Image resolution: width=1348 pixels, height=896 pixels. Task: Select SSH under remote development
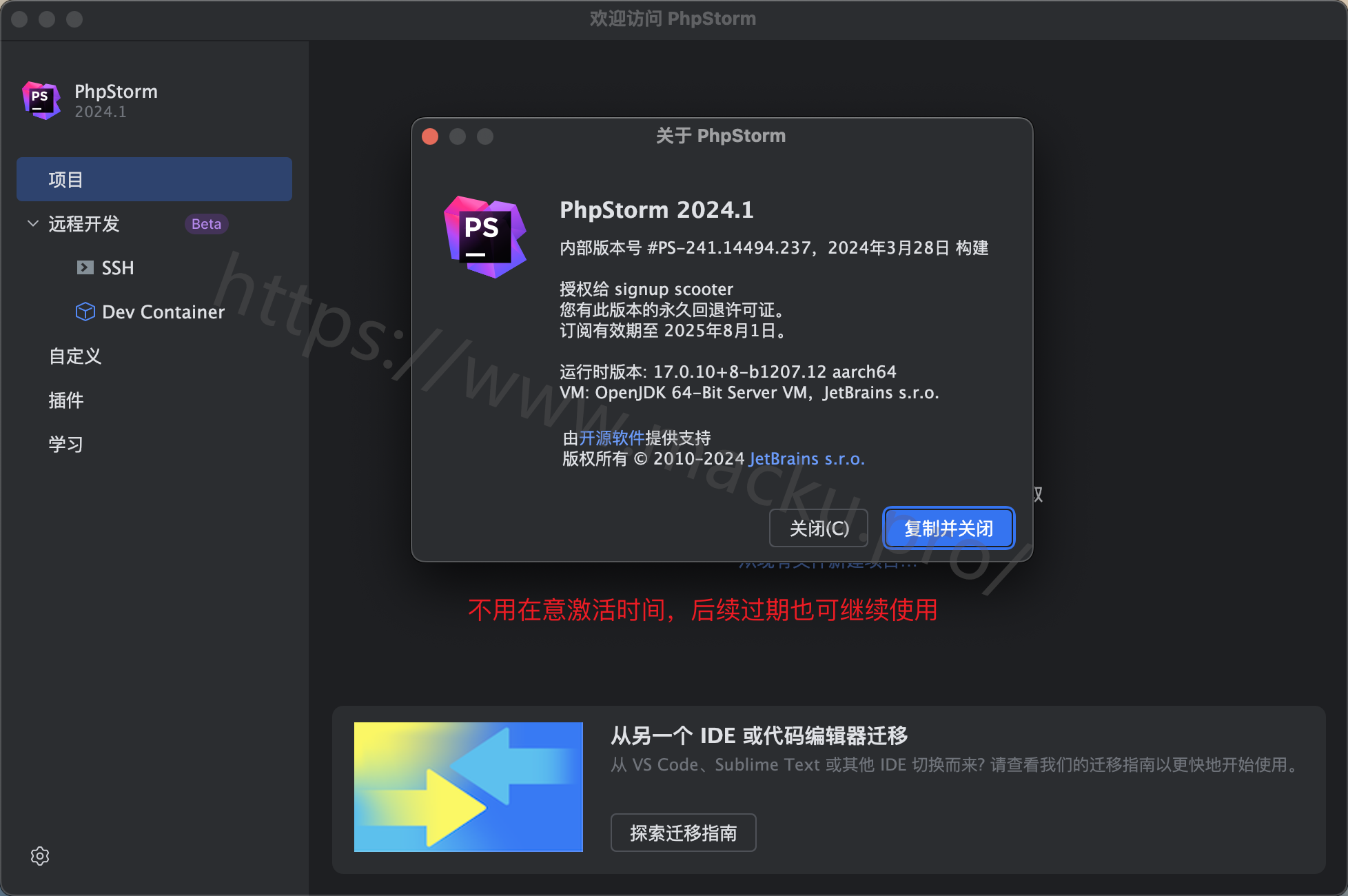[x=118, y=267]
